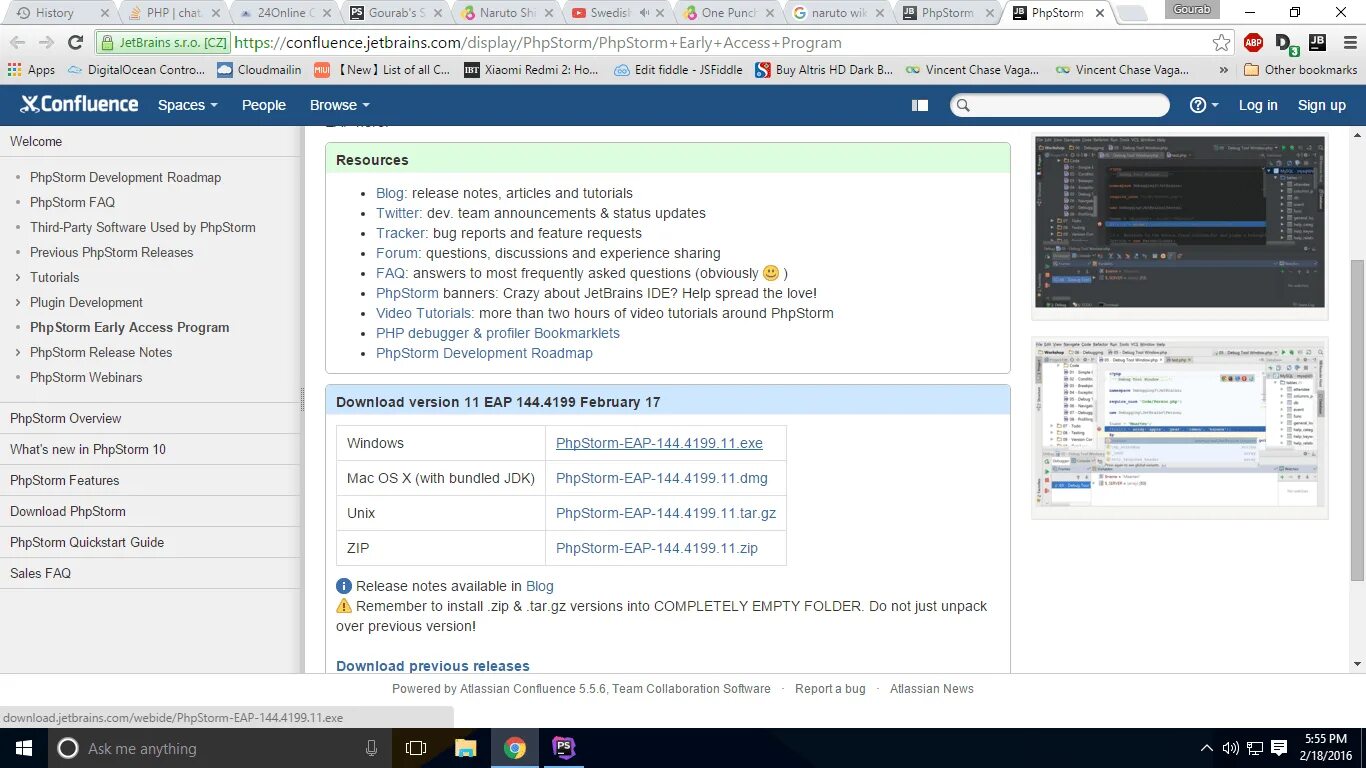1366x768 pixels.
Task: Download PhpStorm-EAP-144.4199.11.exe for Windows
Action: [x=659, y=443]
